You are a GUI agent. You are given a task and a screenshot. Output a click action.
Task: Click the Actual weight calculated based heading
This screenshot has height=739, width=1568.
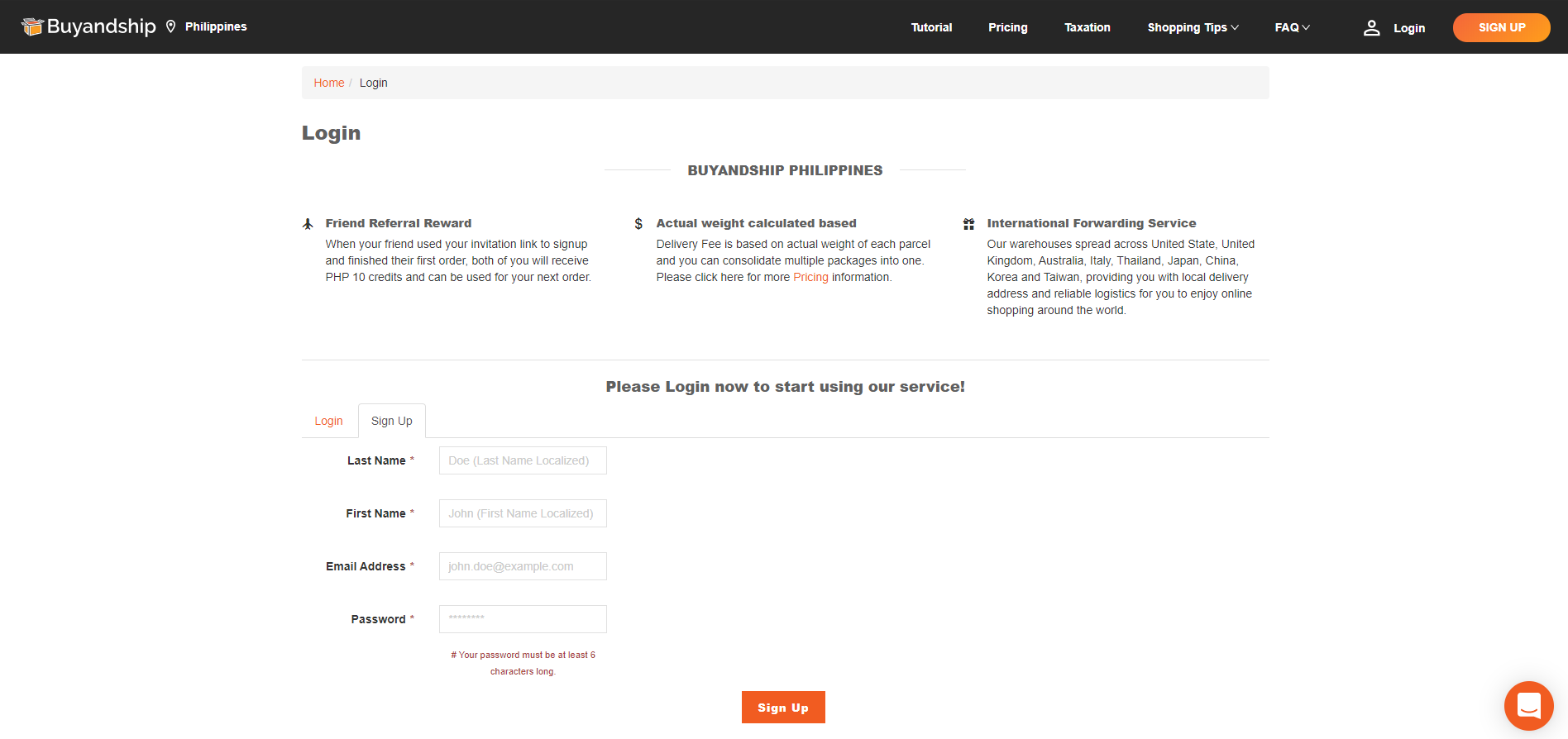click(756, 223)
